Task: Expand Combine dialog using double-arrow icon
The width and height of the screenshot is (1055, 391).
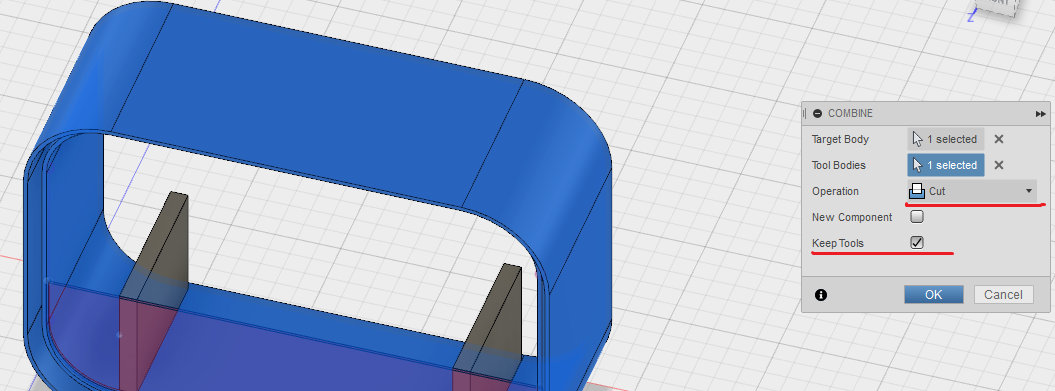Action: pos(1041,114)
